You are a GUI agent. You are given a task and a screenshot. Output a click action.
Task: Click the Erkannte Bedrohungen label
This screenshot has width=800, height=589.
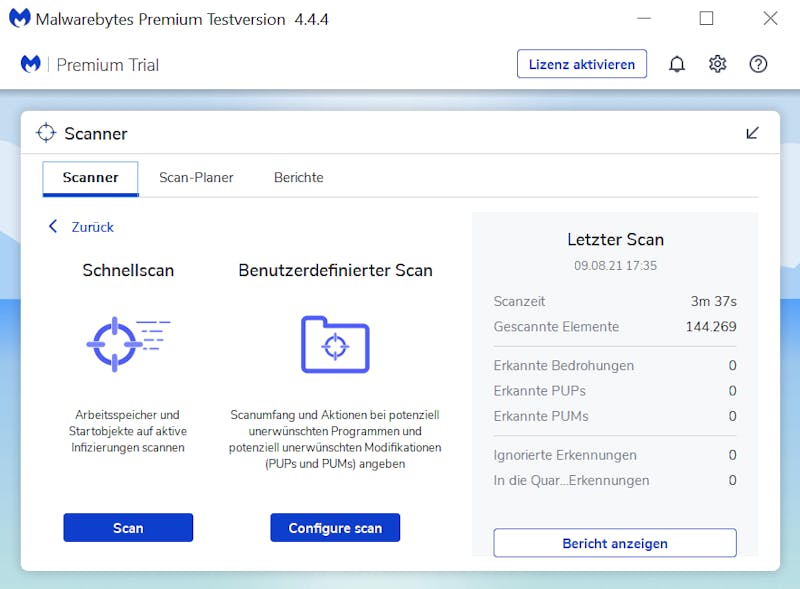pyautogui.click(x=563, y=365)
